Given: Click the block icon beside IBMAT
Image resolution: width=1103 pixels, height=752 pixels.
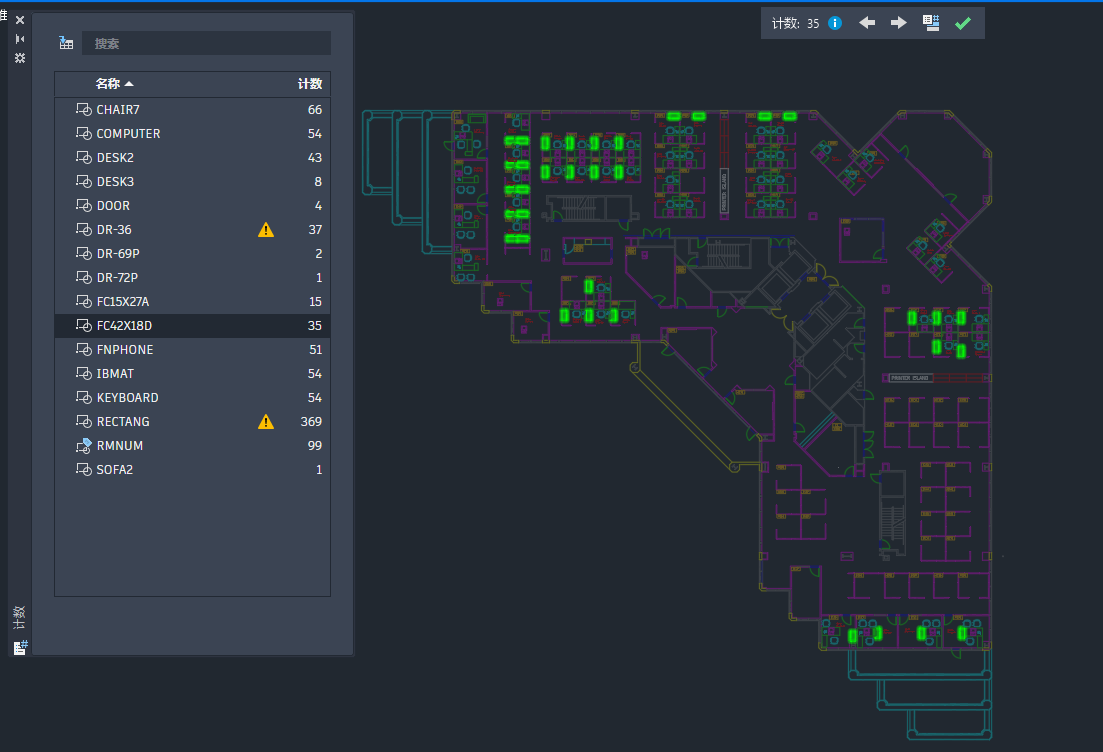Looking at the screenshot, I should [84, 374].
